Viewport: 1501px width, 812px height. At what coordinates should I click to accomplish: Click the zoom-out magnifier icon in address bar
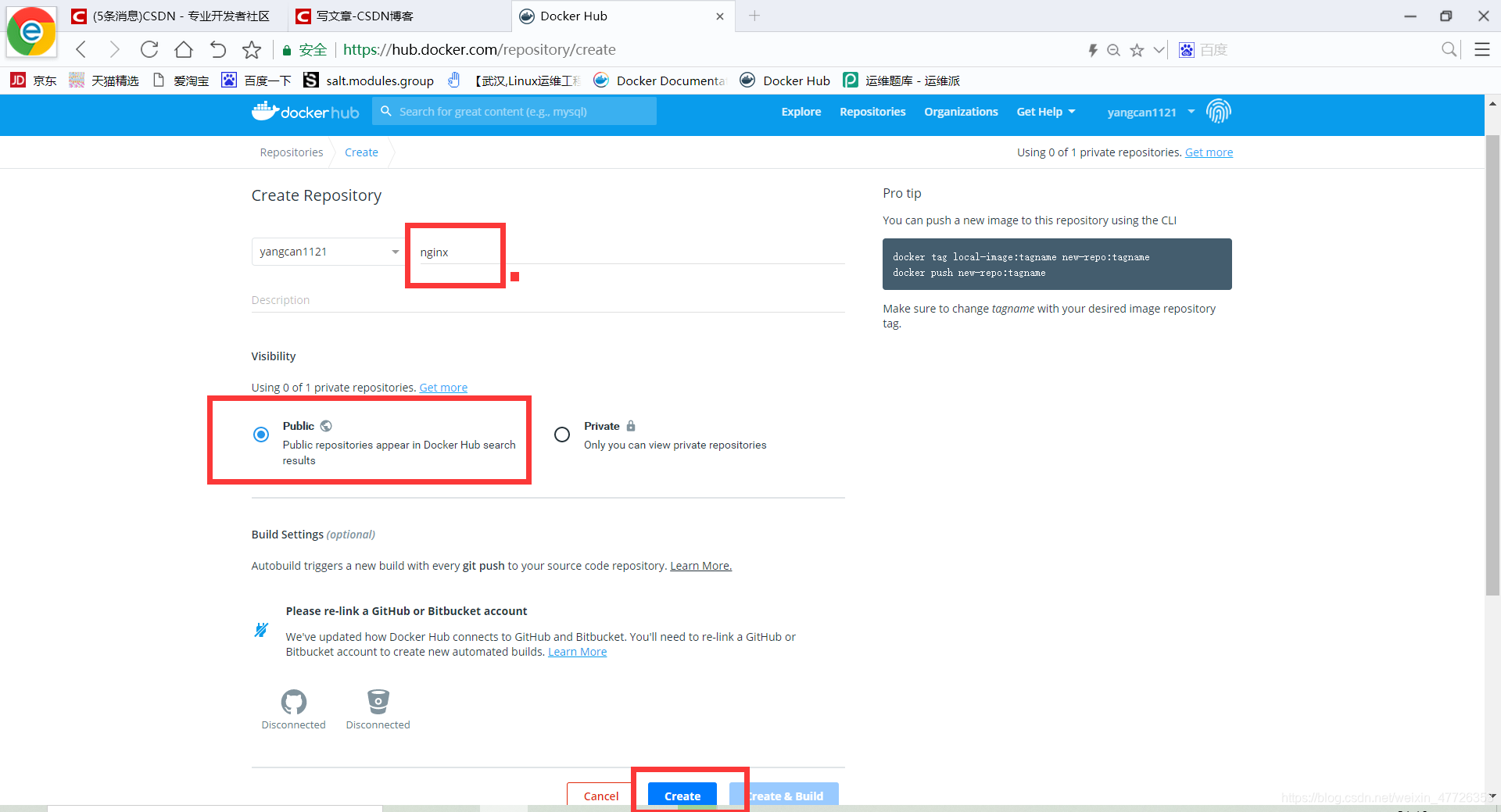pyautogui.click(x=1114, y=50)
